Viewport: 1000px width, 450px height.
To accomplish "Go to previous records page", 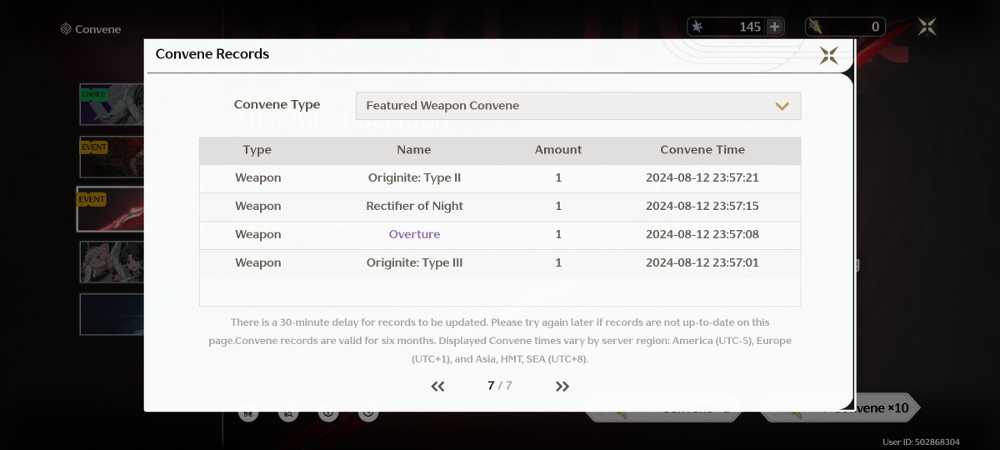I will 438,386.
